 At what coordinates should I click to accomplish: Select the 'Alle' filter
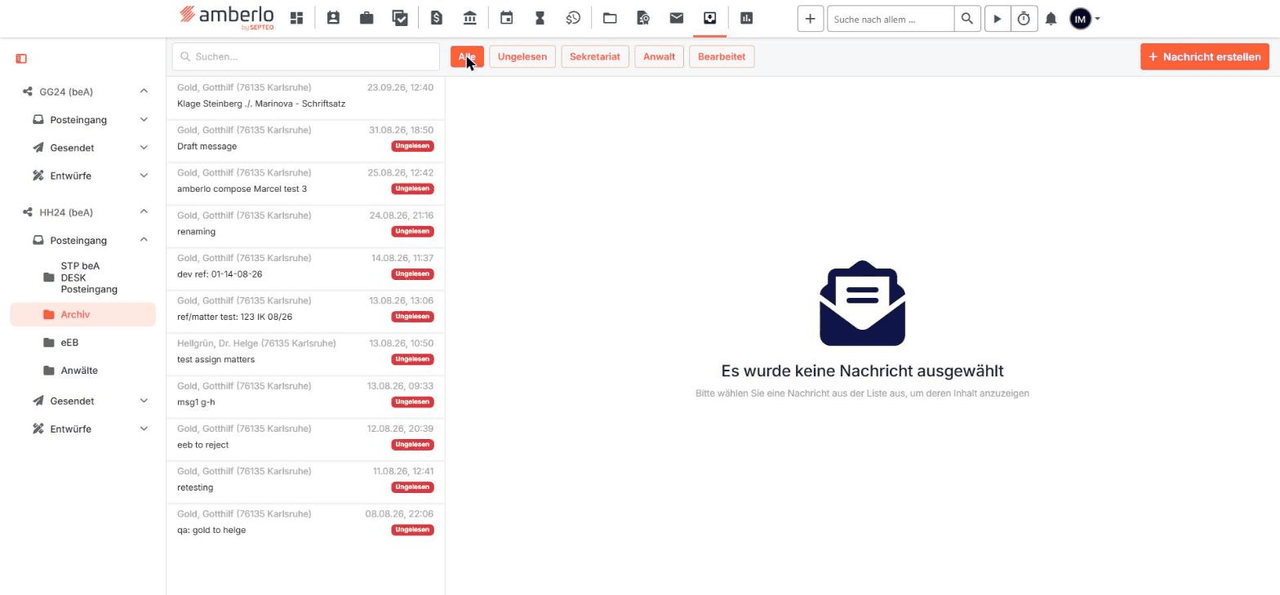tap(467, 57)
